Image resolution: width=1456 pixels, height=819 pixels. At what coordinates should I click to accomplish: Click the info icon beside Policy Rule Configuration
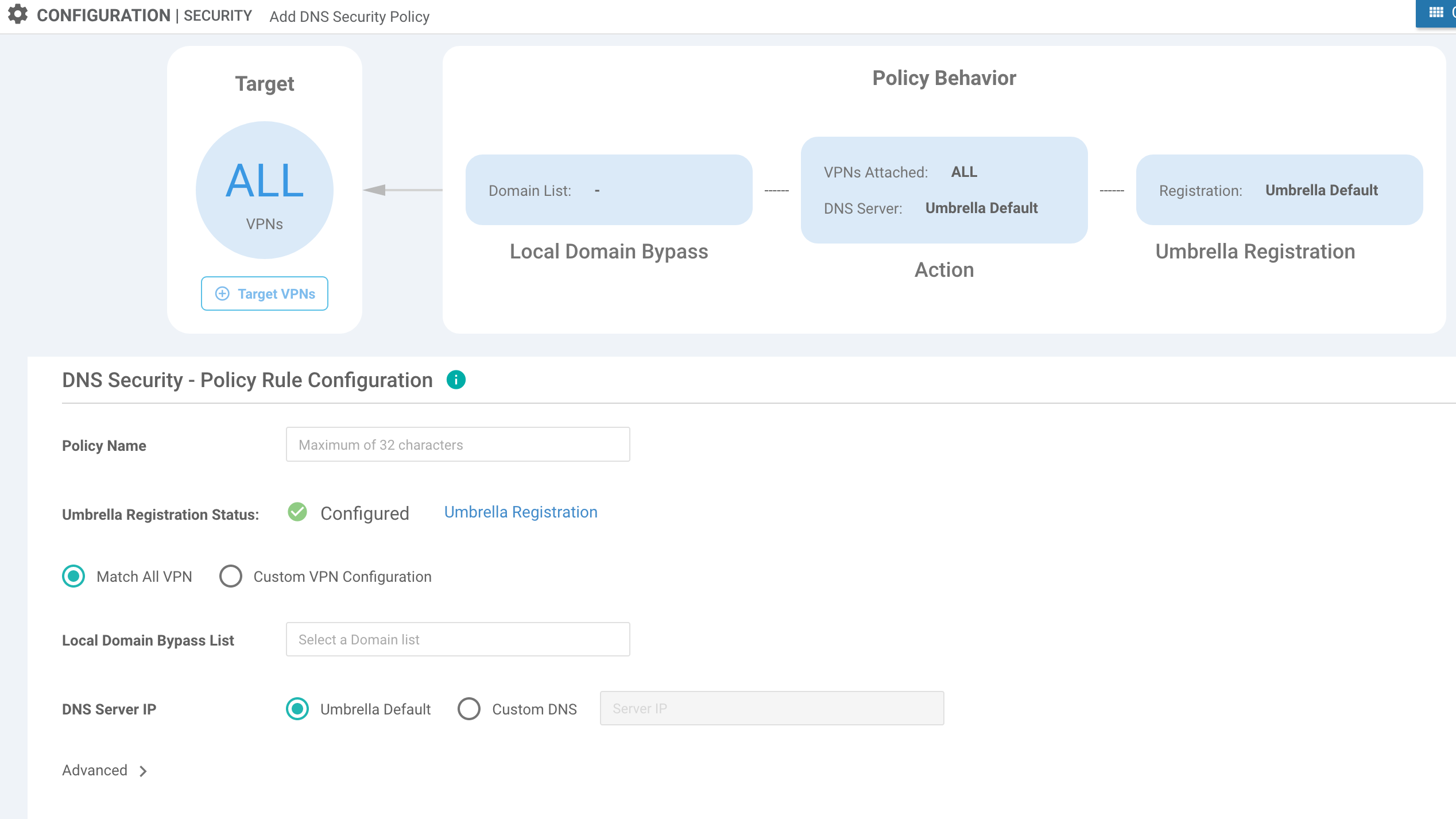pos(456,380)
